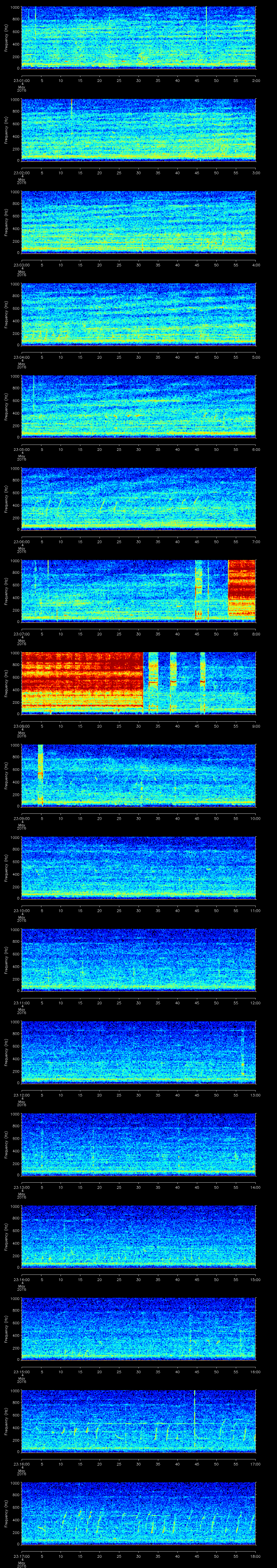
Task: Click the '23:12:00' start time label
Action: [22, 1095]
